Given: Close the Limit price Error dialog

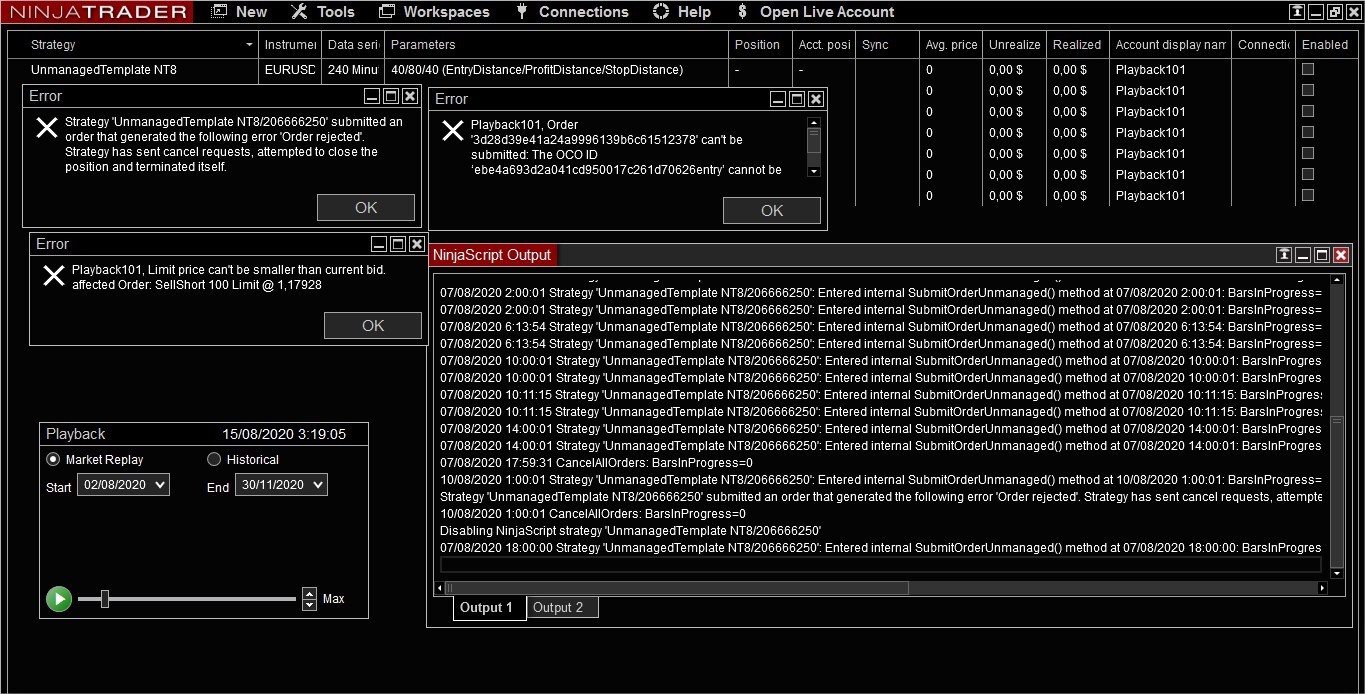Looking at the screenshot, I should [x=417, y=244].
